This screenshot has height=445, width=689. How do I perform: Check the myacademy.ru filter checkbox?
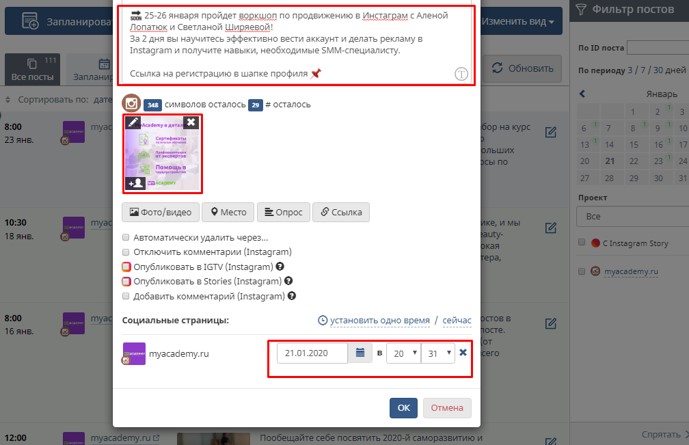point(582,271)
